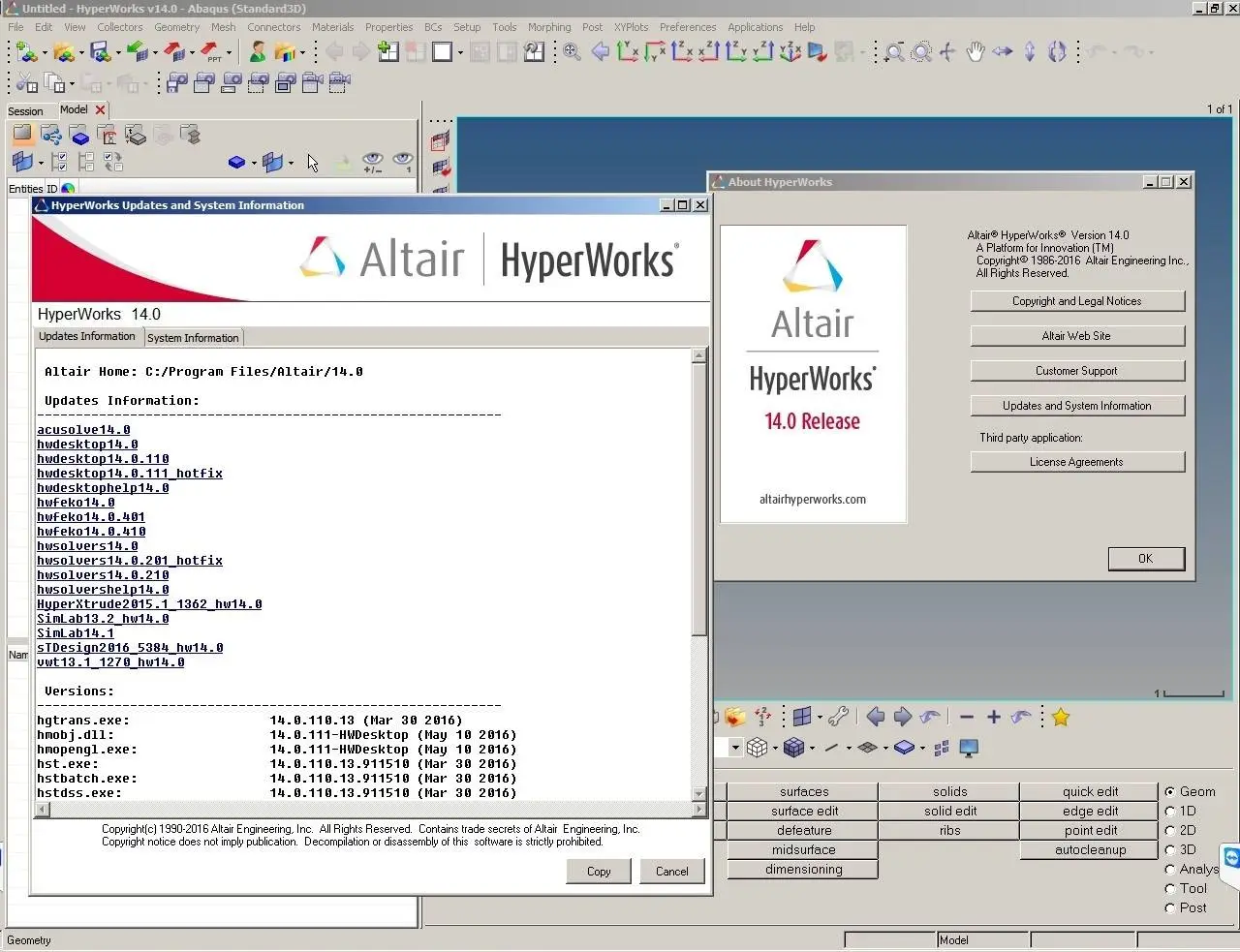Expand the line style dropdown arrow on lower toolbar
Image resolution: width=1240 pixels, height=952 pixels.
tap(849, 748)
